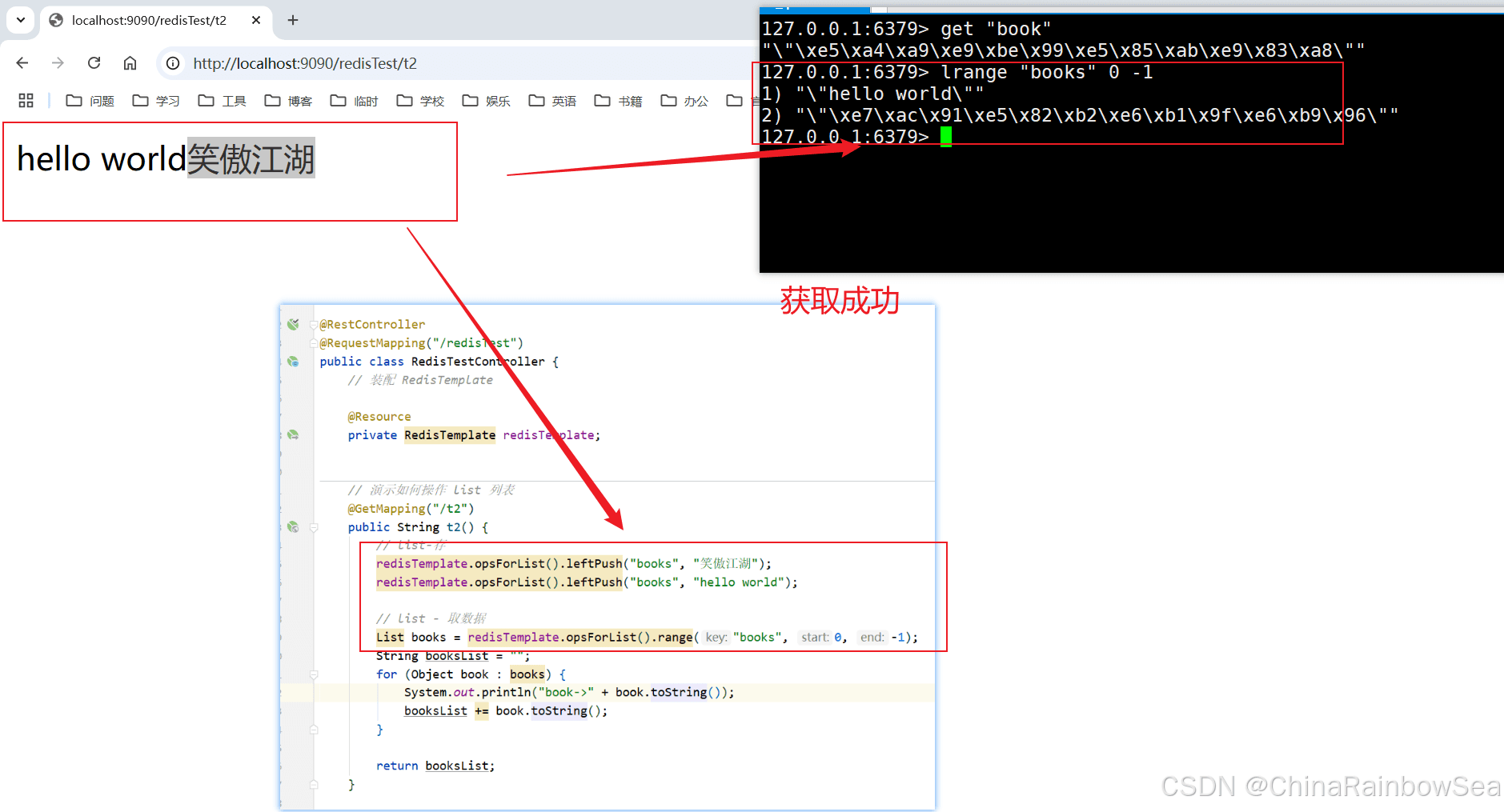Open the 英语 bookmark folder

(x=553, y=101)
